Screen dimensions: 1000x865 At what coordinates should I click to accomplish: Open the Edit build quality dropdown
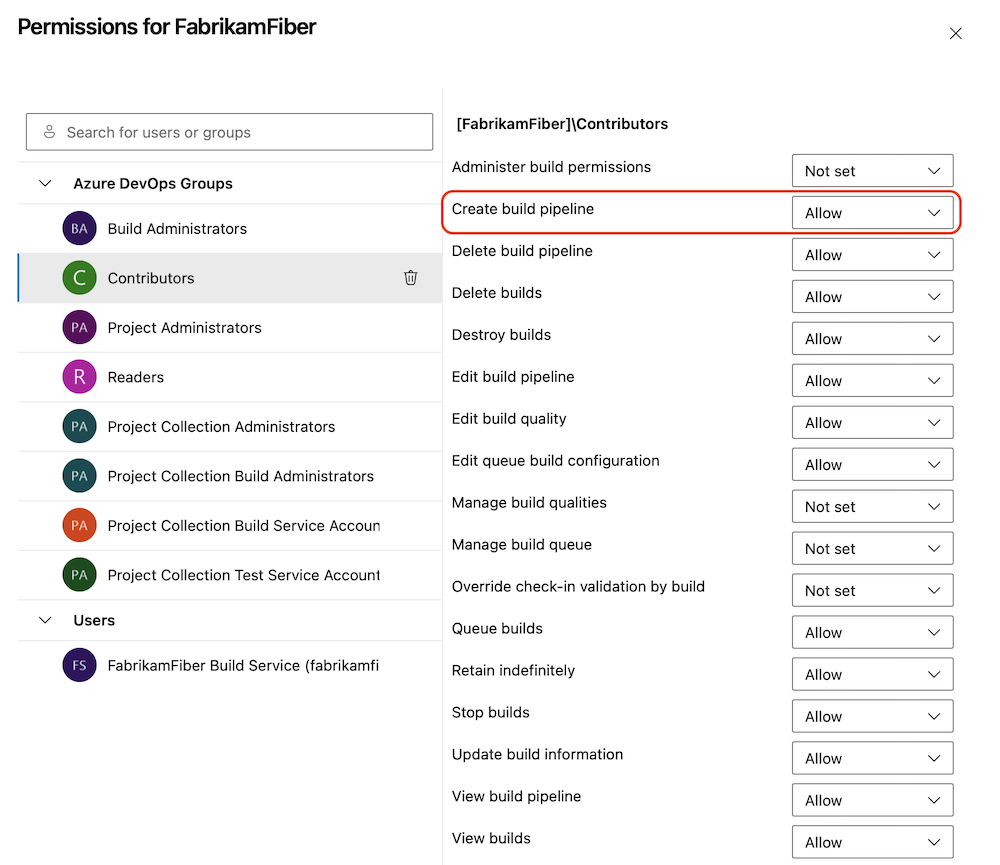(x=872, y=422)
